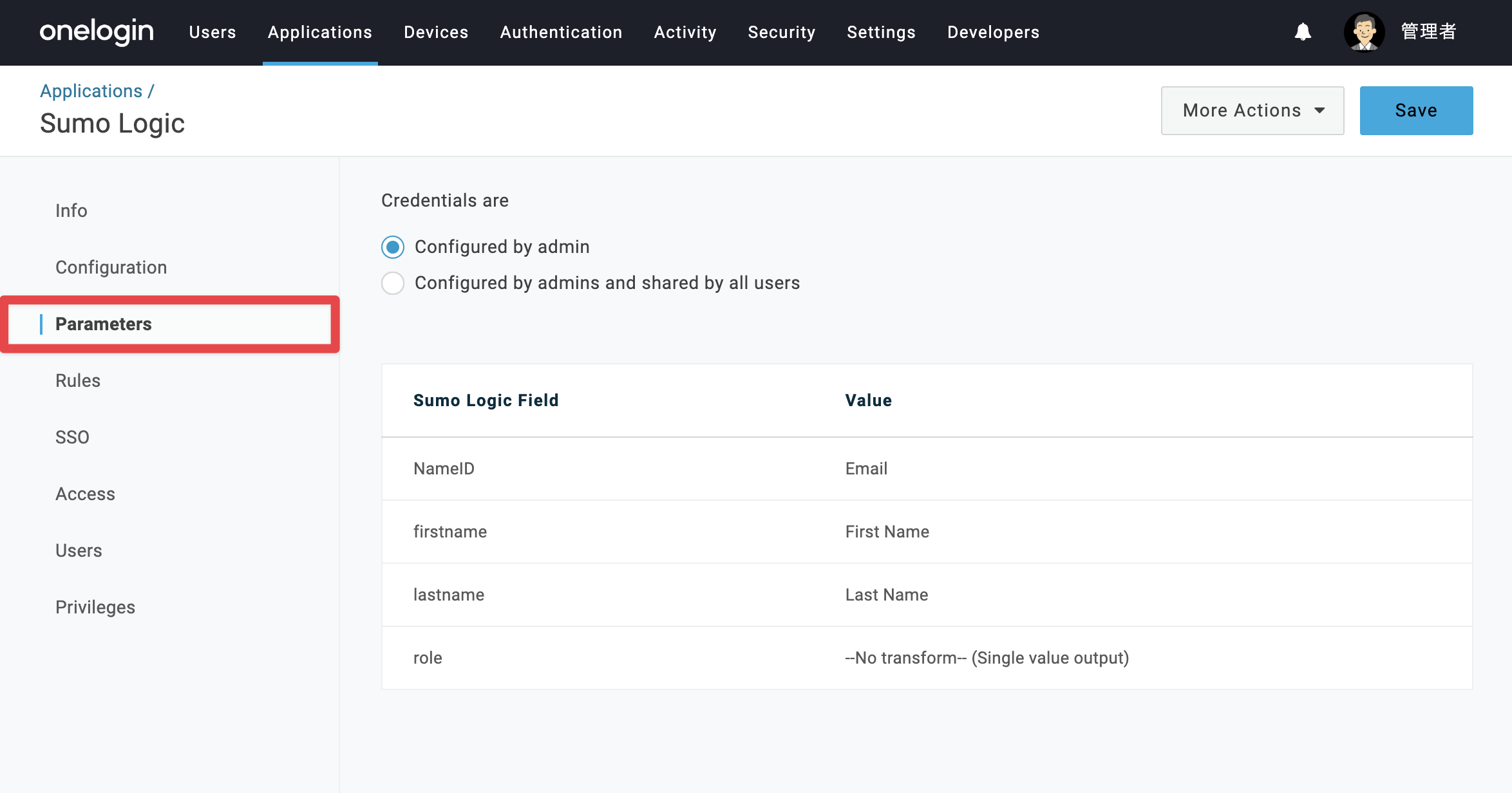1512x793 pixels.
Task: Click the firstname field row
Action: (927, 532)
